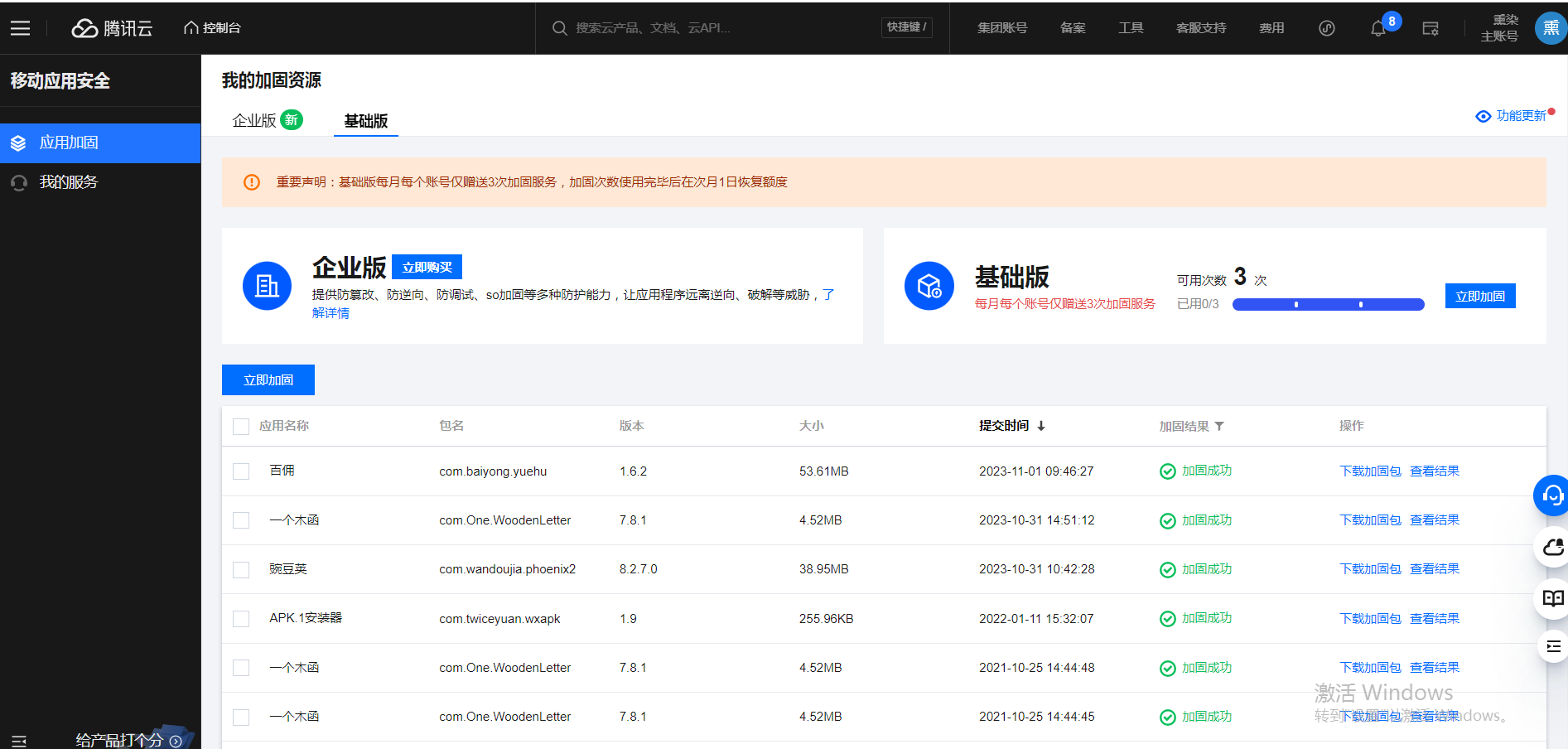Toggle the select-all checkbox in table header

[x=241, y=427]
